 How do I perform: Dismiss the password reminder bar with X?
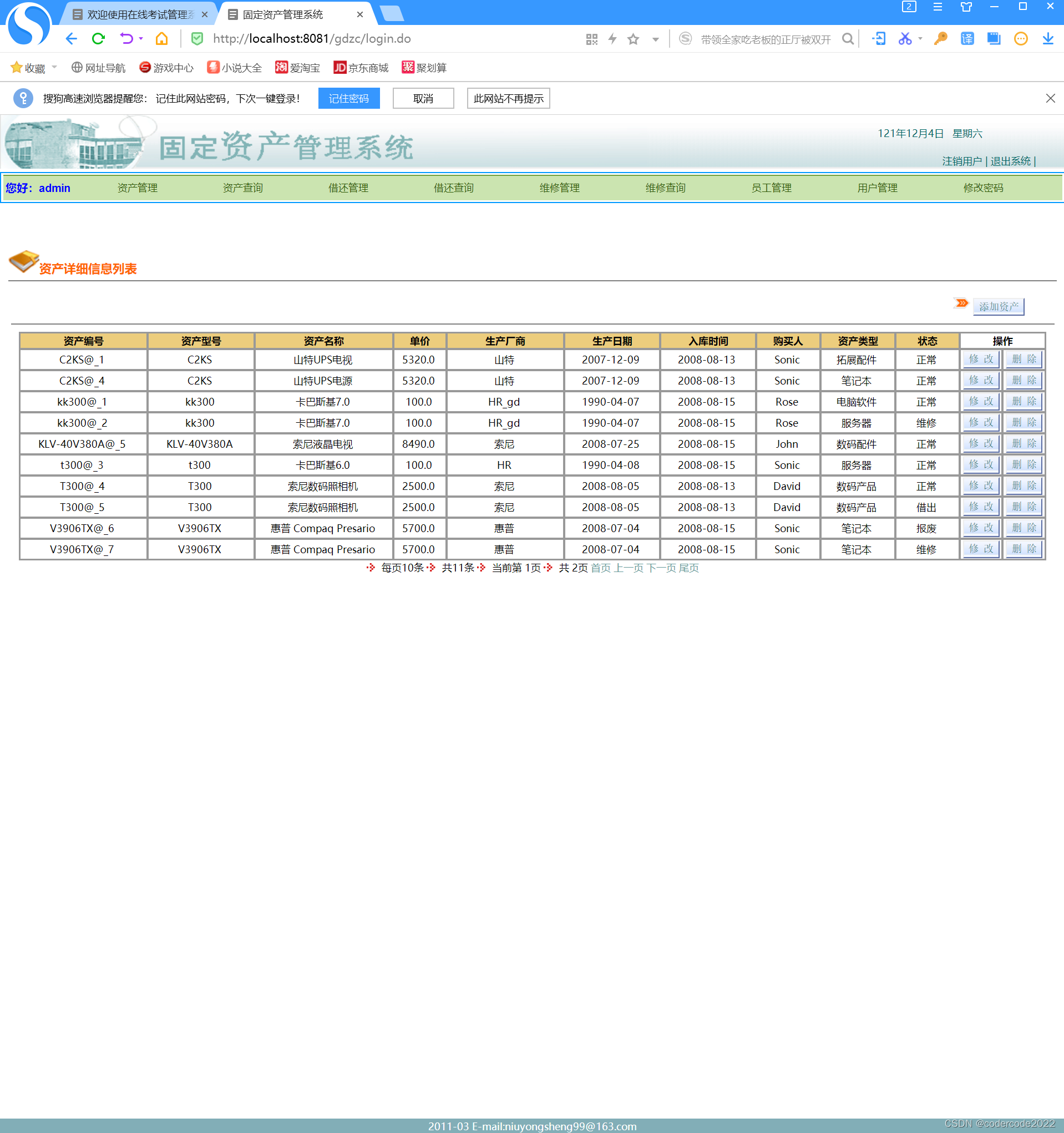[1050, 99]
